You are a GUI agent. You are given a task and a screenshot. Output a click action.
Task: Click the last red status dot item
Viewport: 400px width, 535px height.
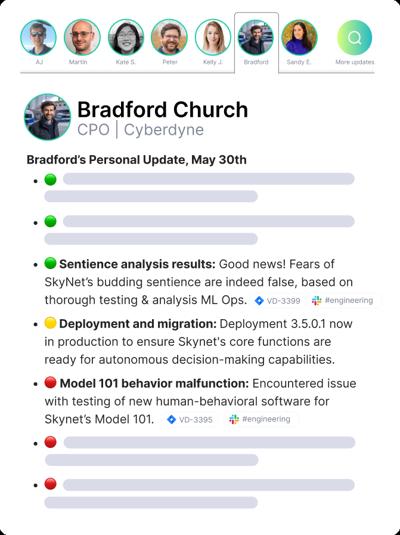click(50, 484)
